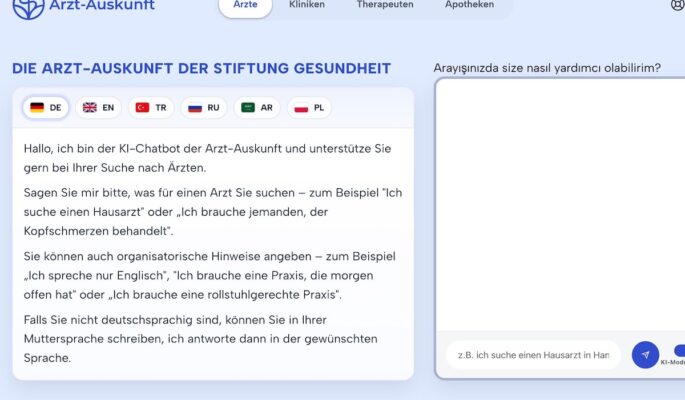
Task: Open the Therapeuten tab
Action: [x=385, y=5]
